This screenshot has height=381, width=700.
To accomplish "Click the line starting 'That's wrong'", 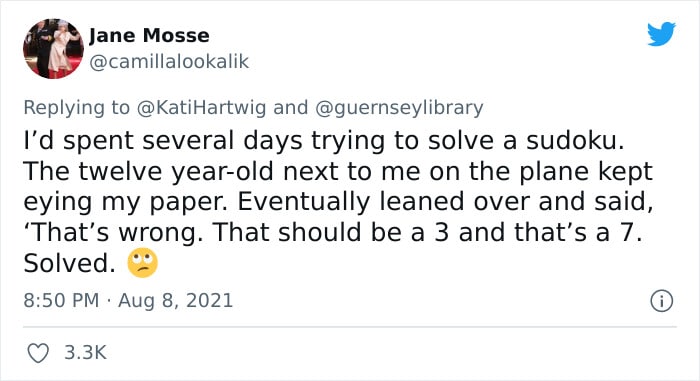I will [x=333, y=232].
